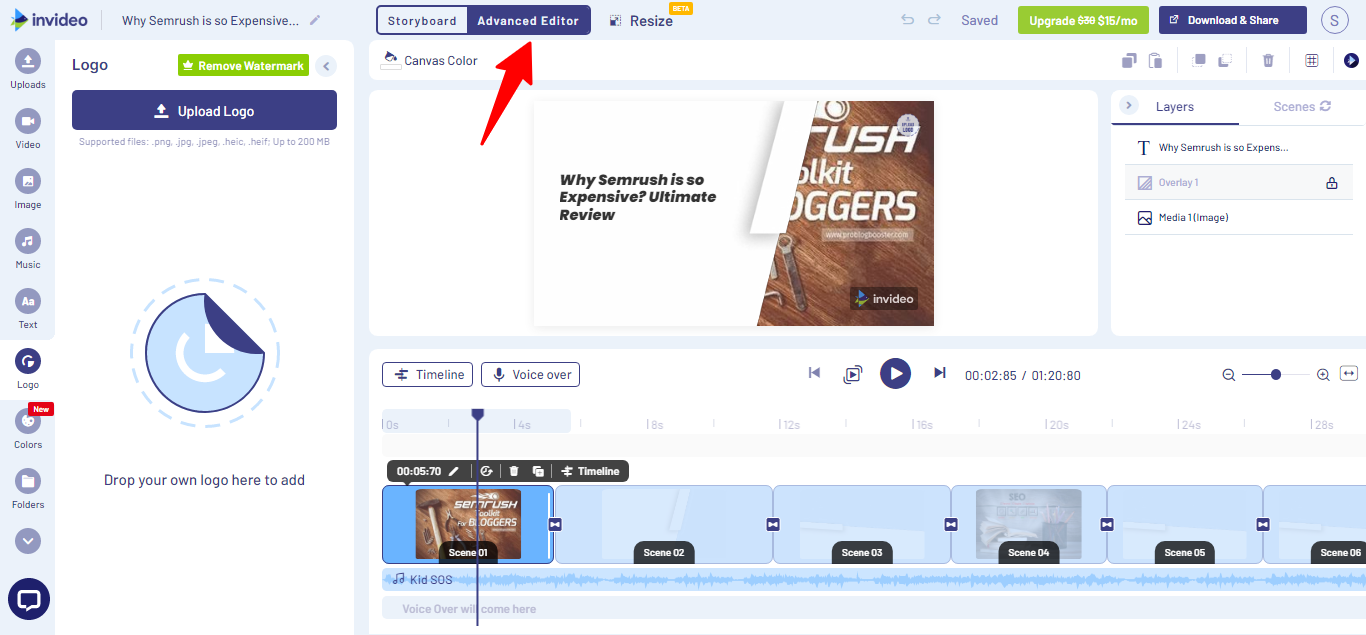The image size is (1366, 635).
Task: Click the timeline playhead marker
Action: [478, 414]
